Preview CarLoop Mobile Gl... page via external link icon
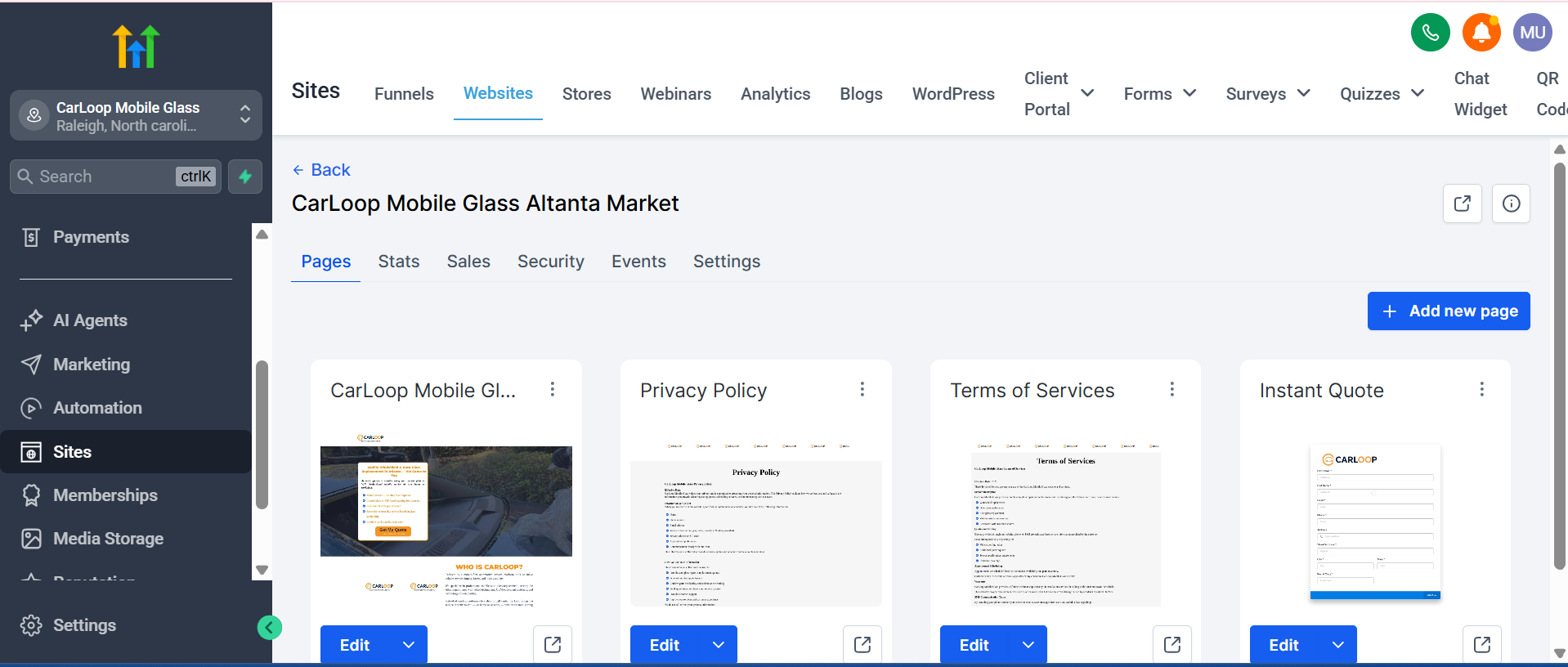Viewport: 1568px width, 667px height. (553, 645)
